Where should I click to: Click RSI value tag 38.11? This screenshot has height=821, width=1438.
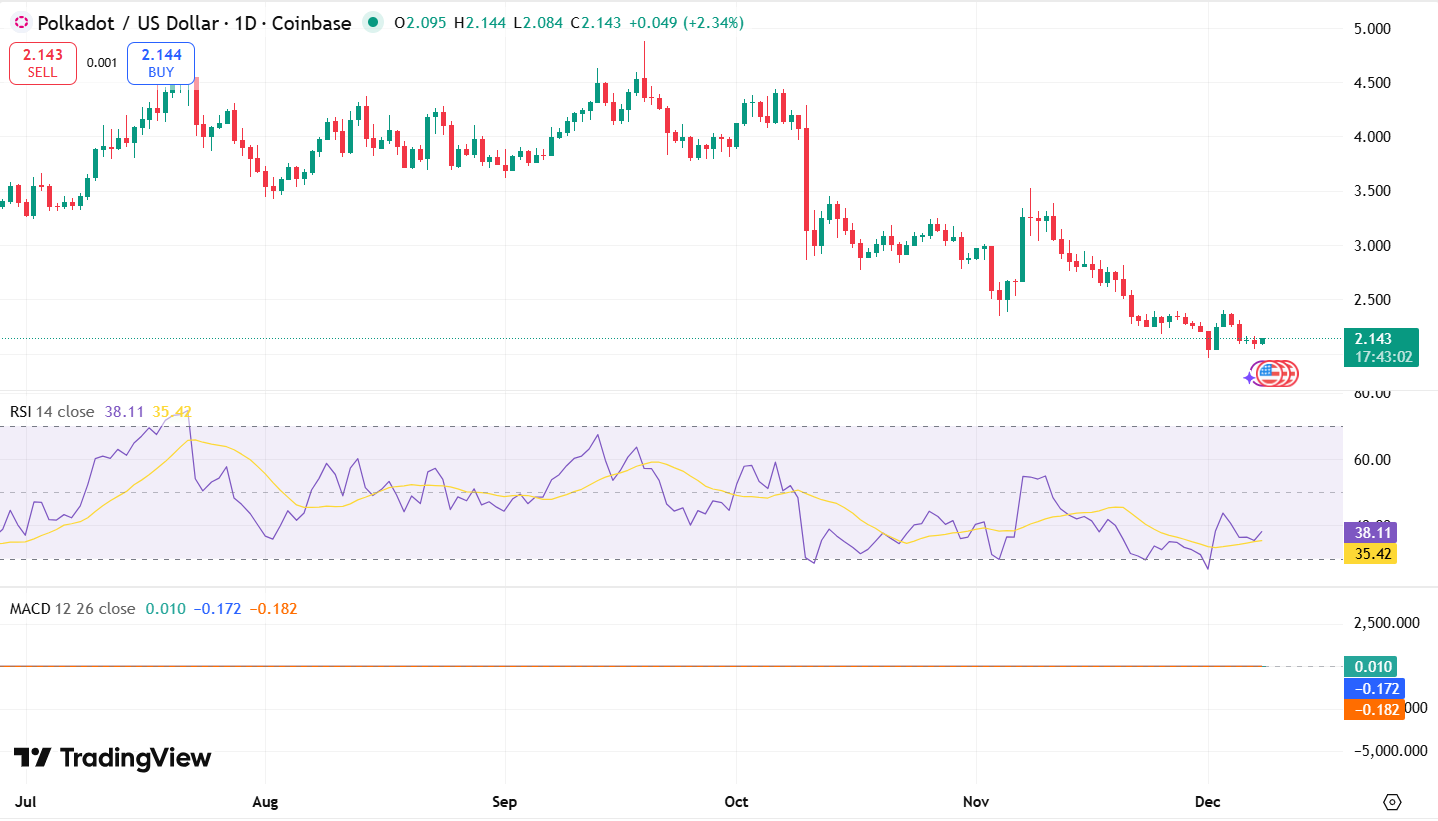pos(1369,533)
